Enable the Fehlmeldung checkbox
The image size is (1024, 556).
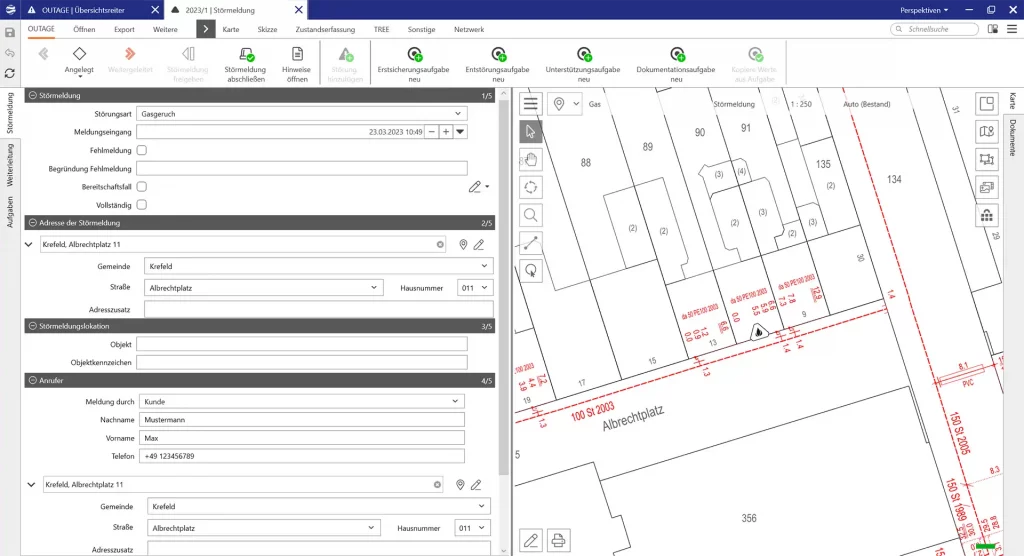click(x=142, y=150)
